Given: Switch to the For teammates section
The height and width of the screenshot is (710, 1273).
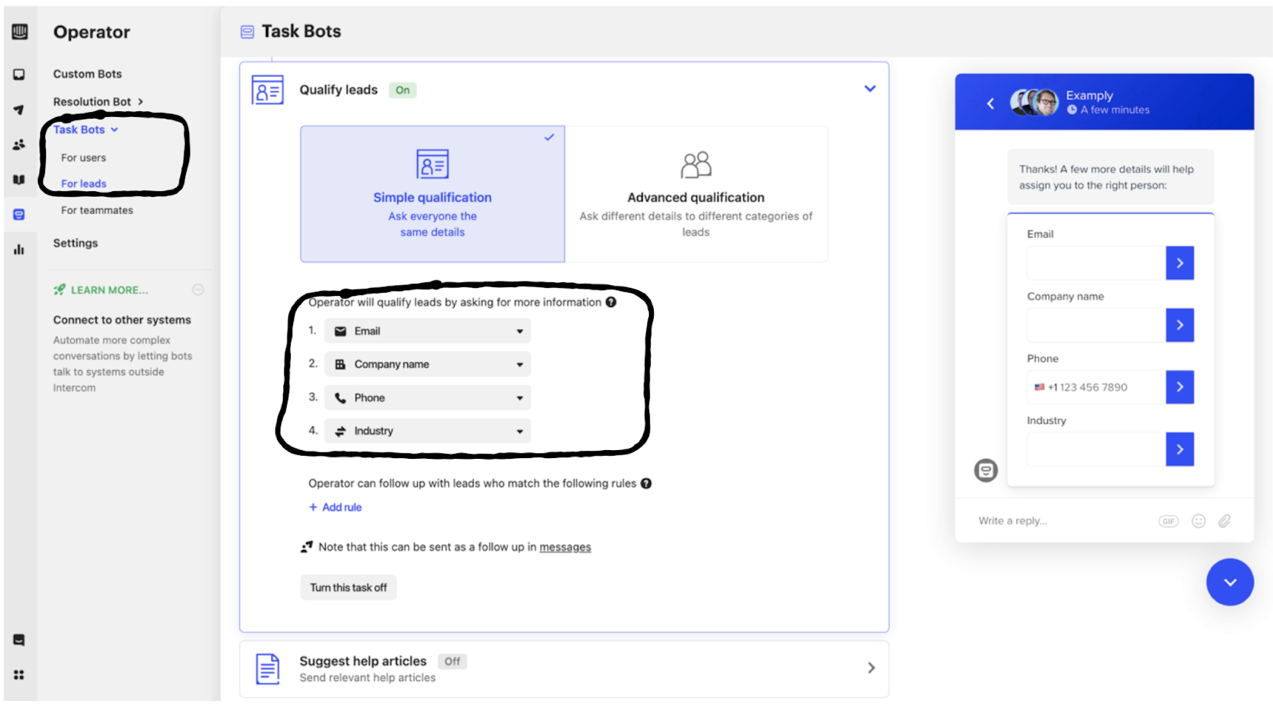Looking at the screenshot, I should click(x=95, y=210).
